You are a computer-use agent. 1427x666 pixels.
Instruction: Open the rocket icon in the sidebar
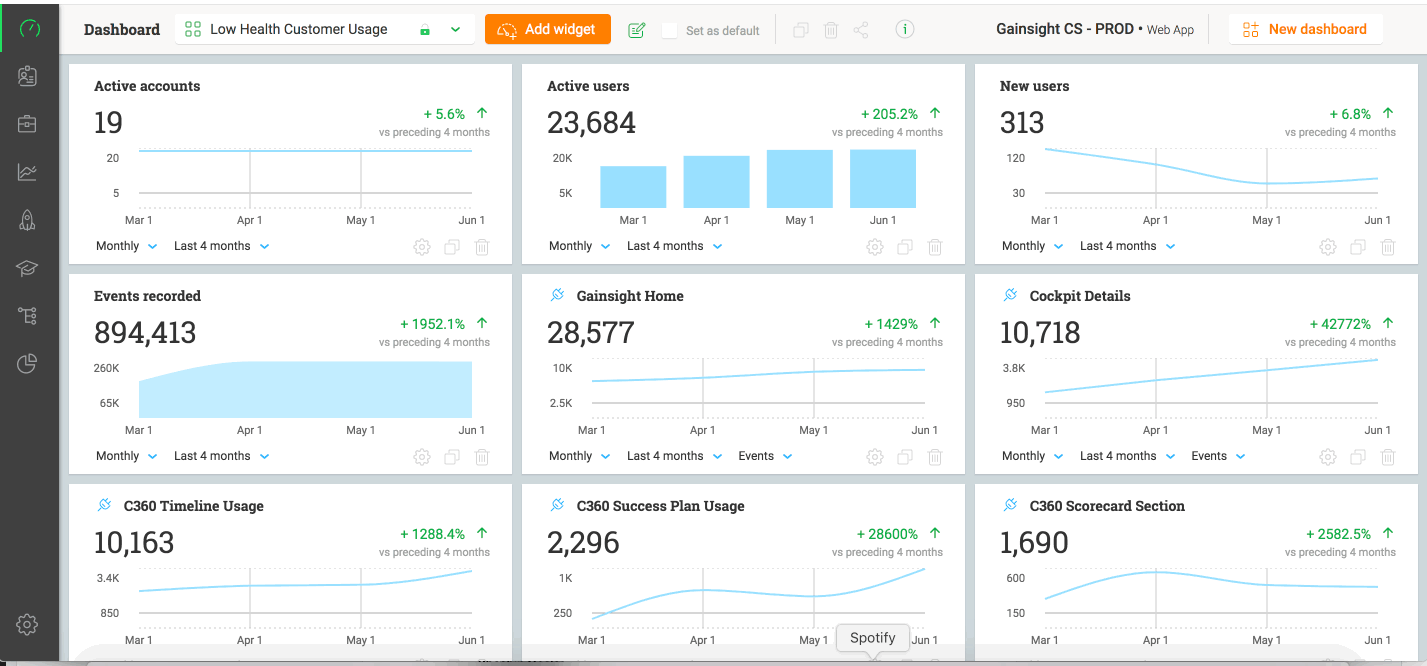click(28, 221)
